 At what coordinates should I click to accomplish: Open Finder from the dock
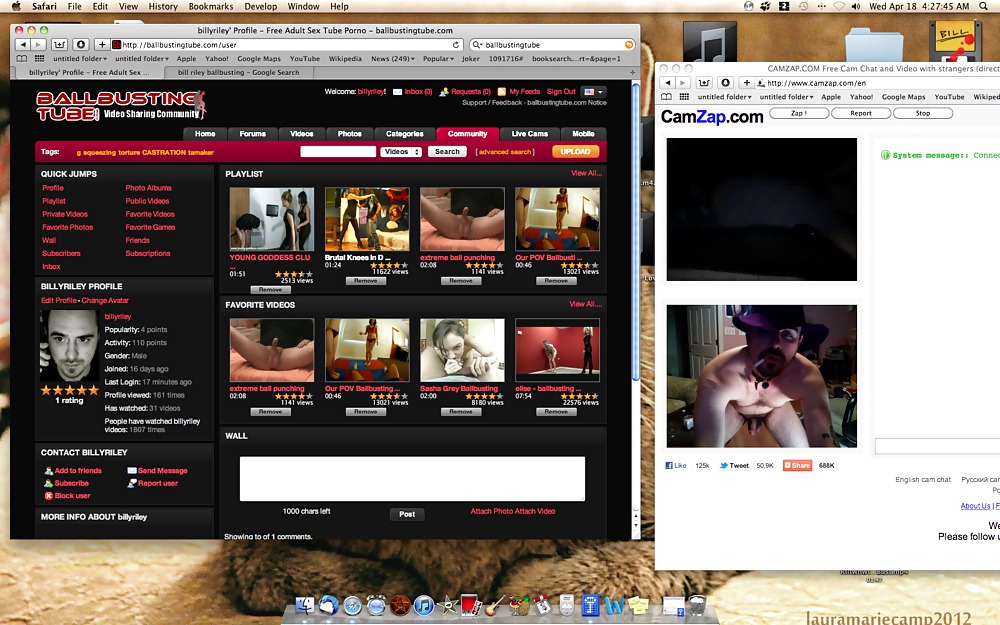pyautogui.click(x=307, y=605)
